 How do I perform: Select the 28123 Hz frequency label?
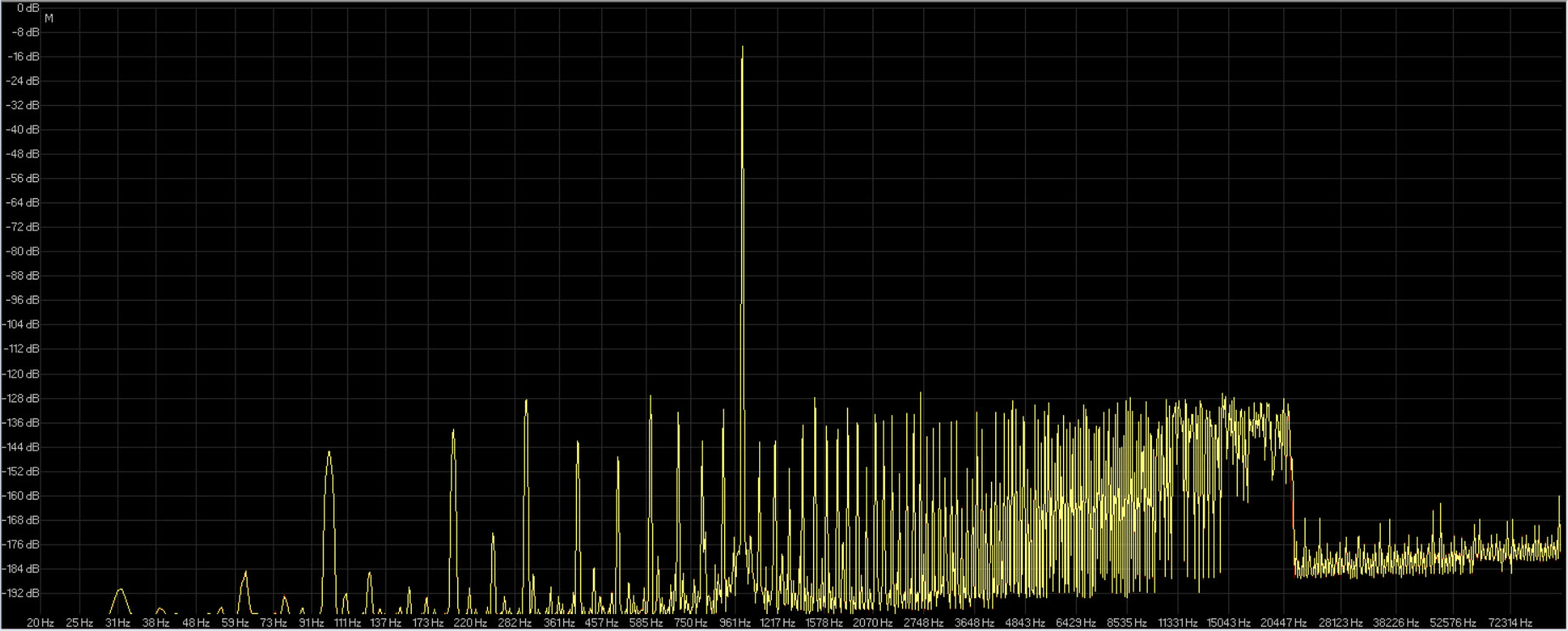click(x=1341, y=623)
